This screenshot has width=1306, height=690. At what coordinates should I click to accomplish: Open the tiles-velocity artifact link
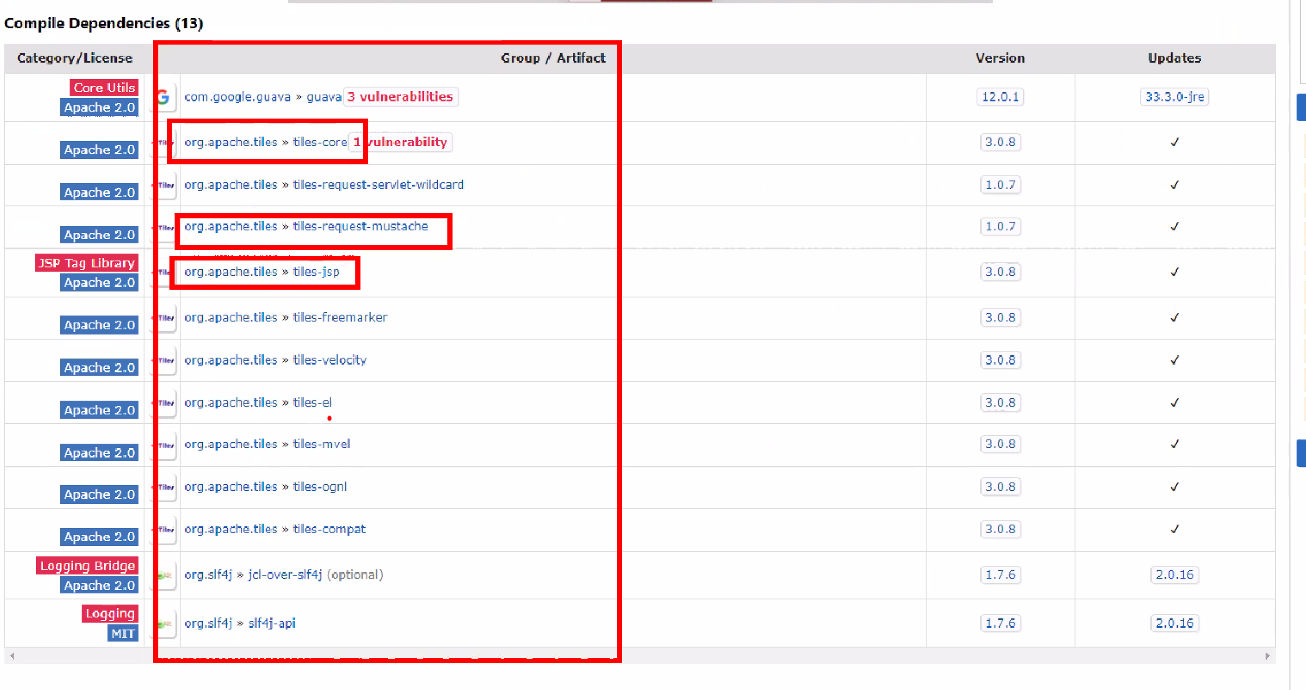pyautogui.click(x=330, y=360)
